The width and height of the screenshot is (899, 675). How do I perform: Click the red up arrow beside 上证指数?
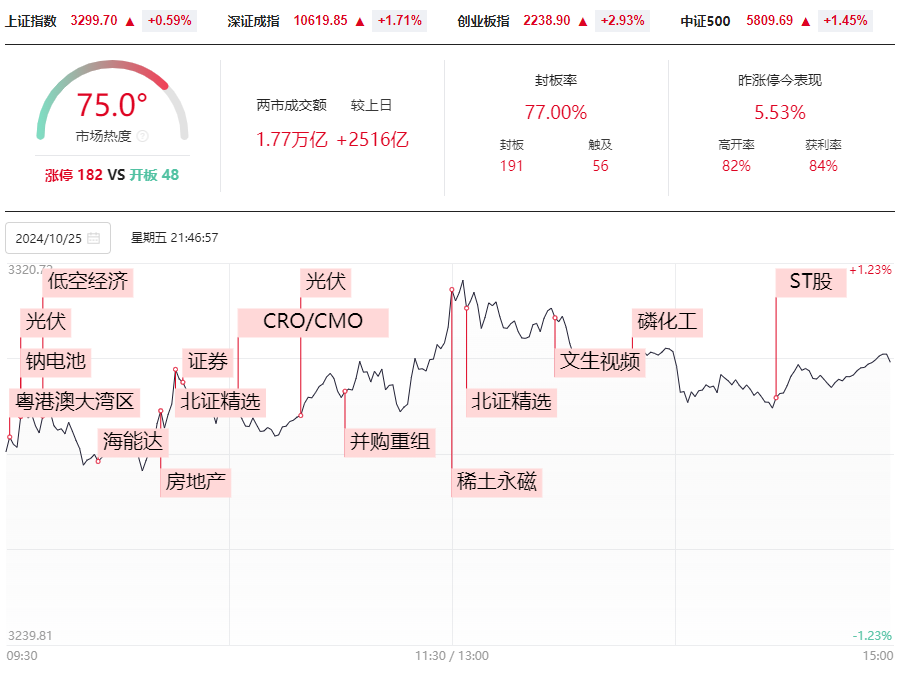click(130, 22)
